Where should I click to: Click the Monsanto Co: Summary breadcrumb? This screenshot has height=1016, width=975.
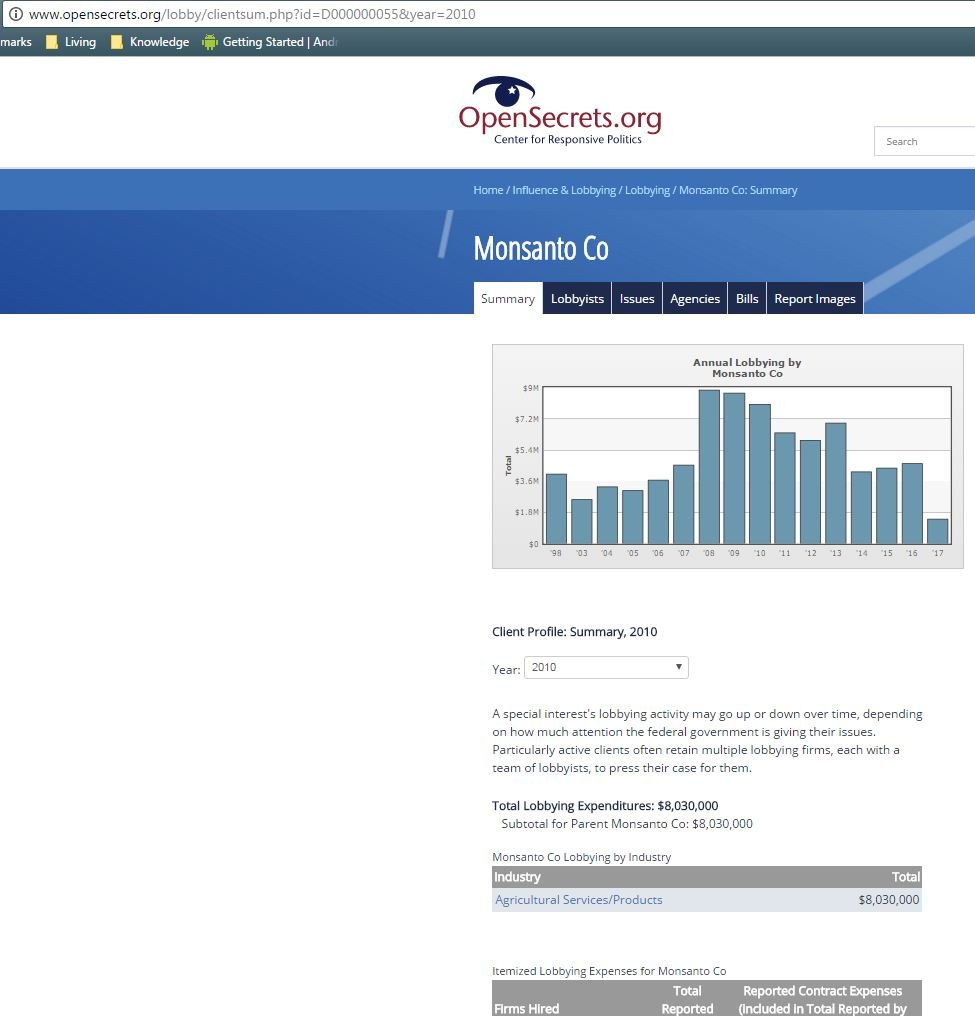[x=738, y=190]
